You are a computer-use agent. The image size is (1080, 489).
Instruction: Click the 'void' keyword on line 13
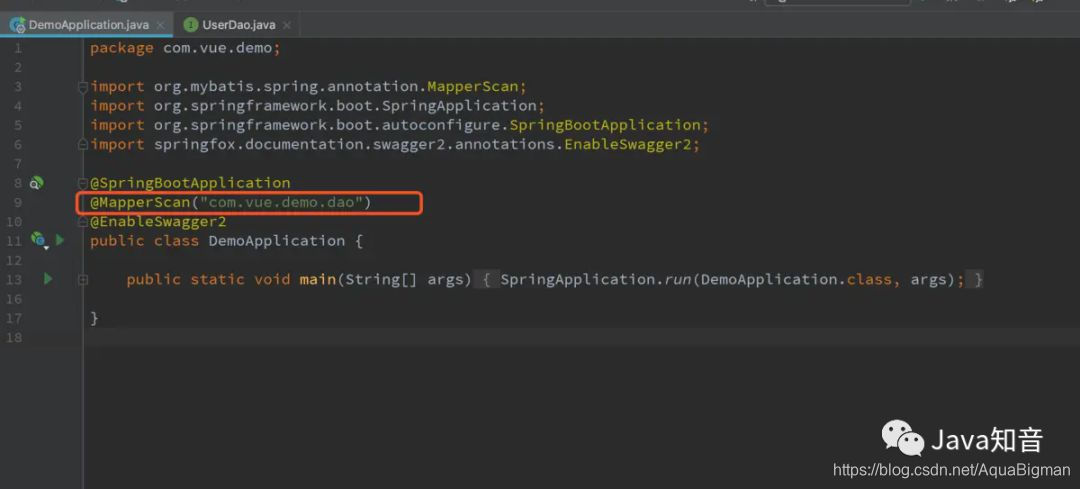(x=272, y=280)
